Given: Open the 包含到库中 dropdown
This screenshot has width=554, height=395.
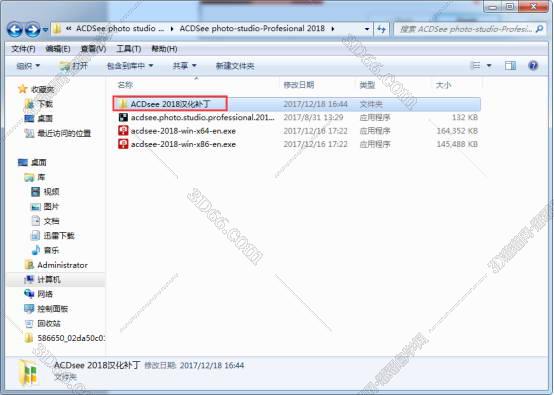Looking at the screenshot, I should [130, 66].
